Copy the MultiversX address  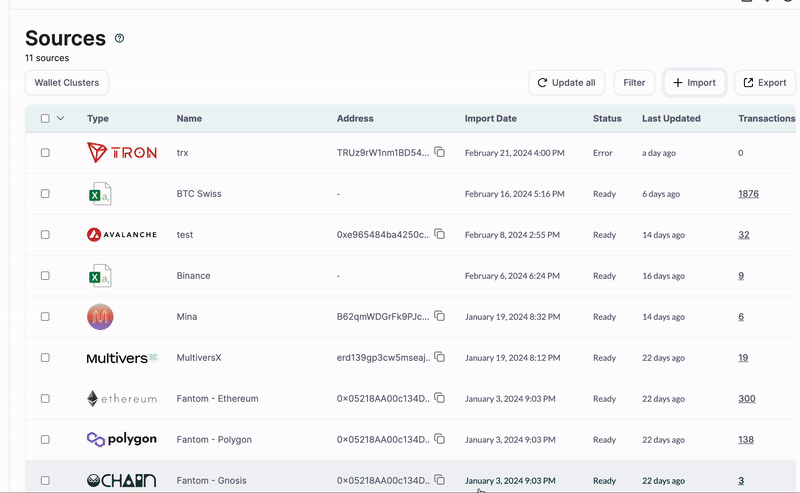439,357
